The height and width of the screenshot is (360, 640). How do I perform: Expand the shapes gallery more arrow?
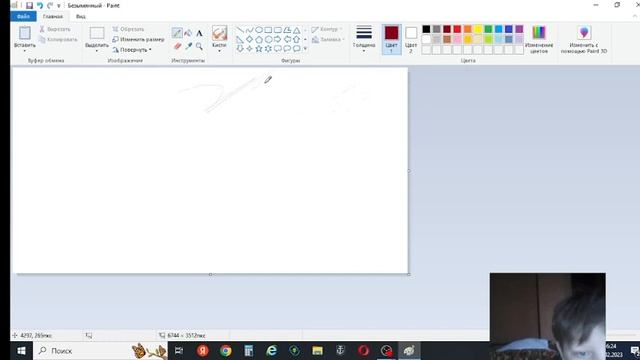pyautogui.click(x=305, y=49)
